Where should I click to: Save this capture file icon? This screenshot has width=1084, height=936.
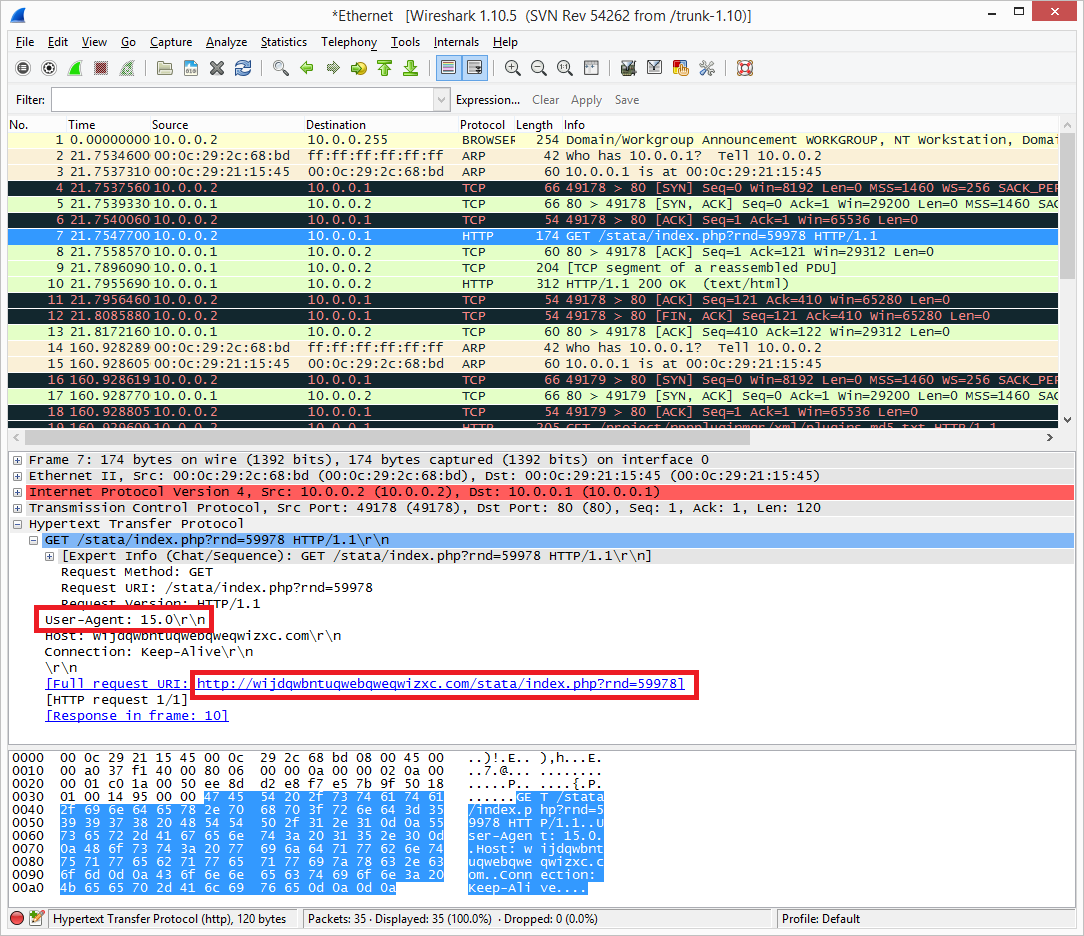pos(191,68)
